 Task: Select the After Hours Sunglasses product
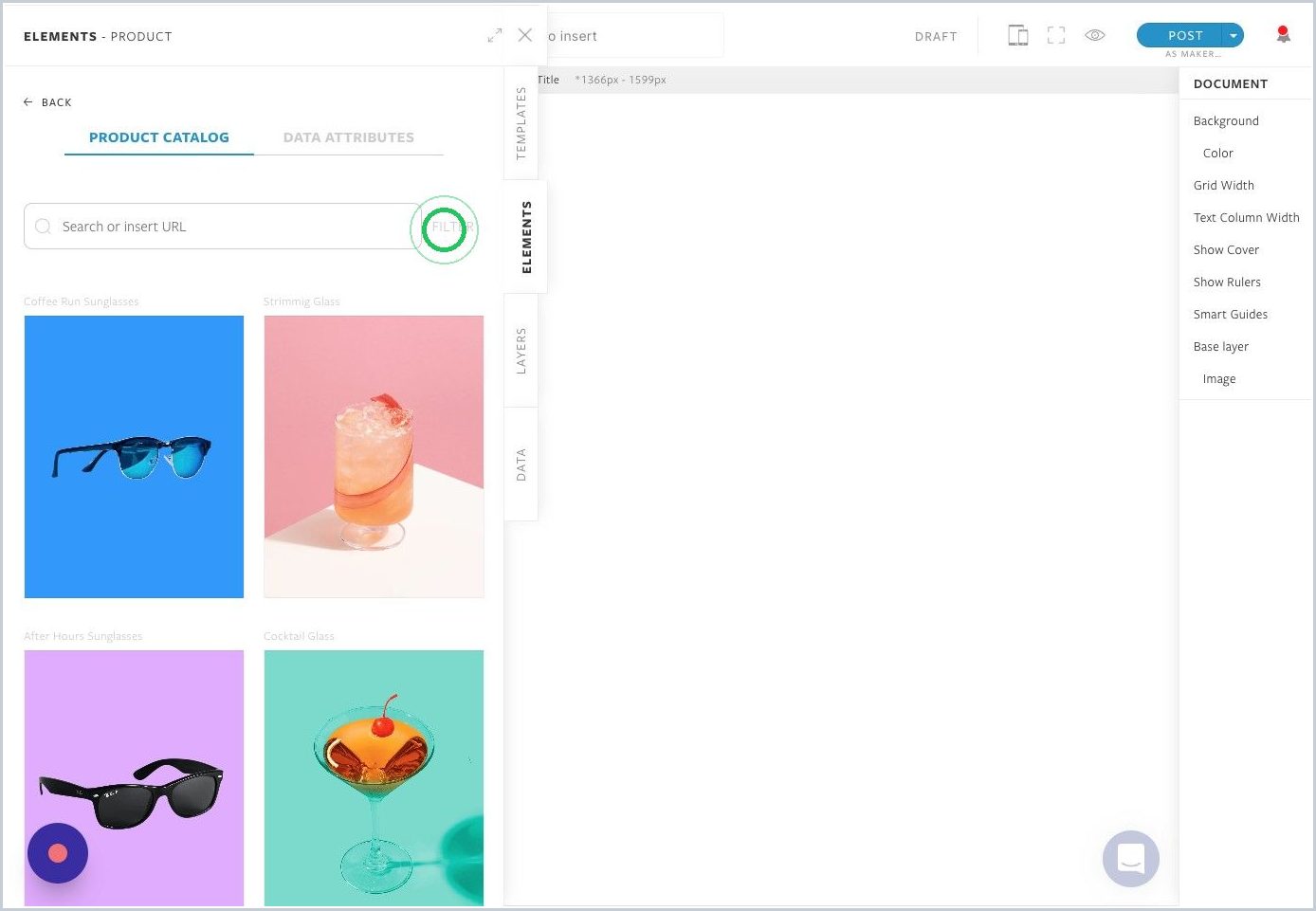click(x=134, y=778)
